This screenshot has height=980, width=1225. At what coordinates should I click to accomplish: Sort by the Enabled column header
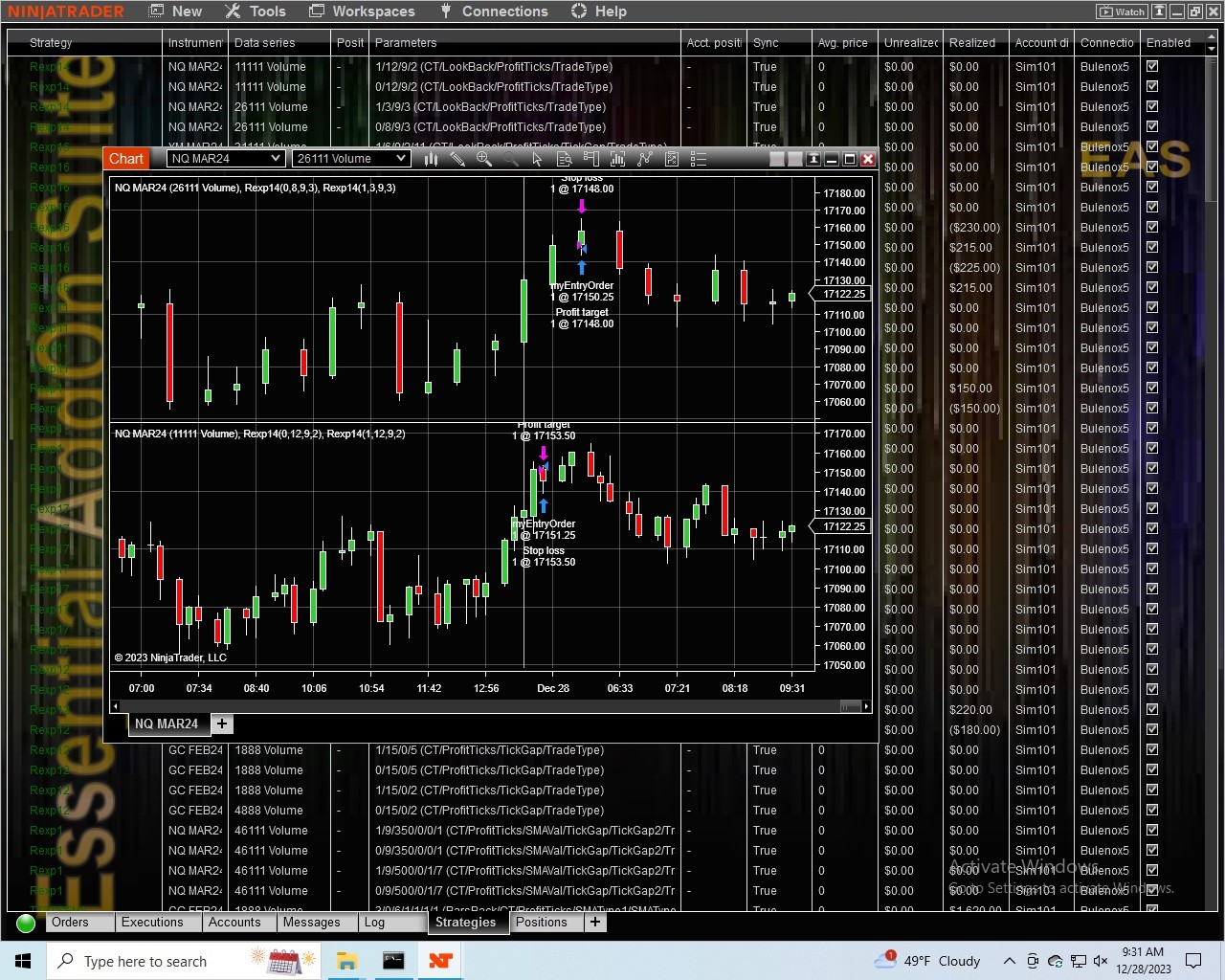(1172, 43)
